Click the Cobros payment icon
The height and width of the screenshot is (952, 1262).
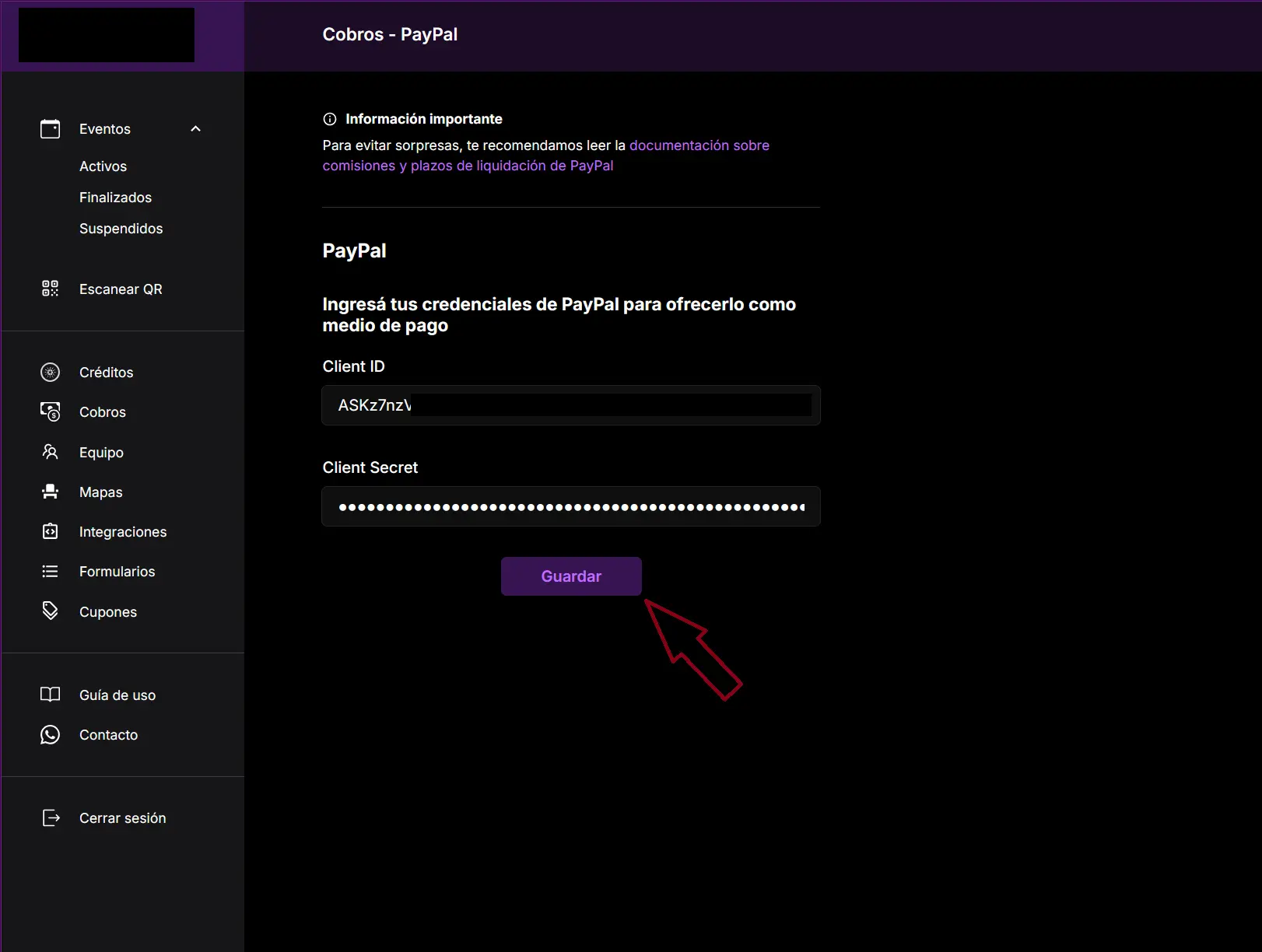pos(50,412)
